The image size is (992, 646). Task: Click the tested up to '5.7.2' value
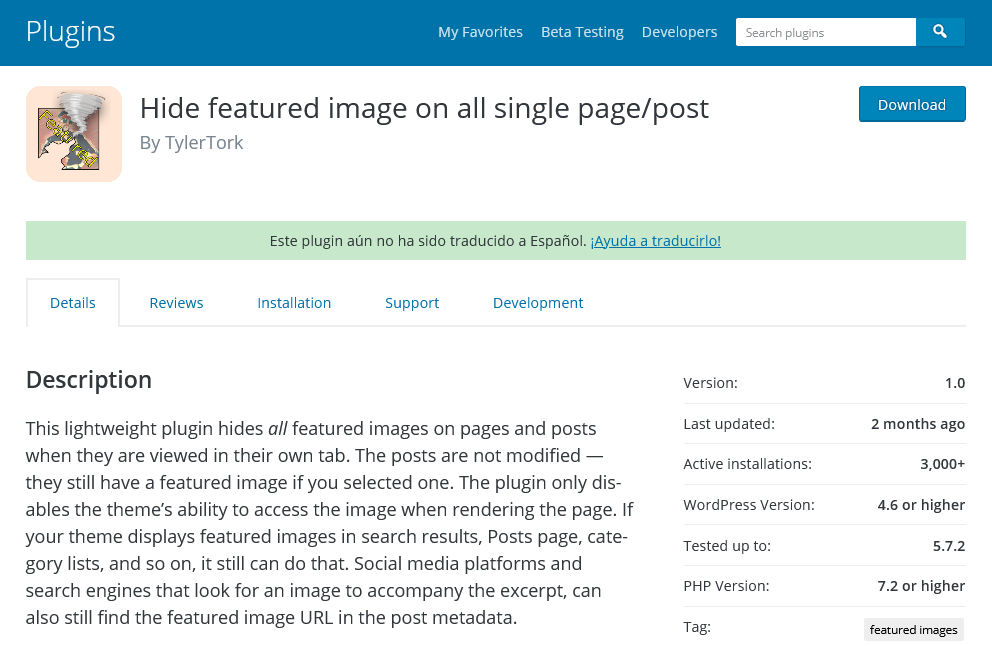pyautogui.click(x=949, y=546)
